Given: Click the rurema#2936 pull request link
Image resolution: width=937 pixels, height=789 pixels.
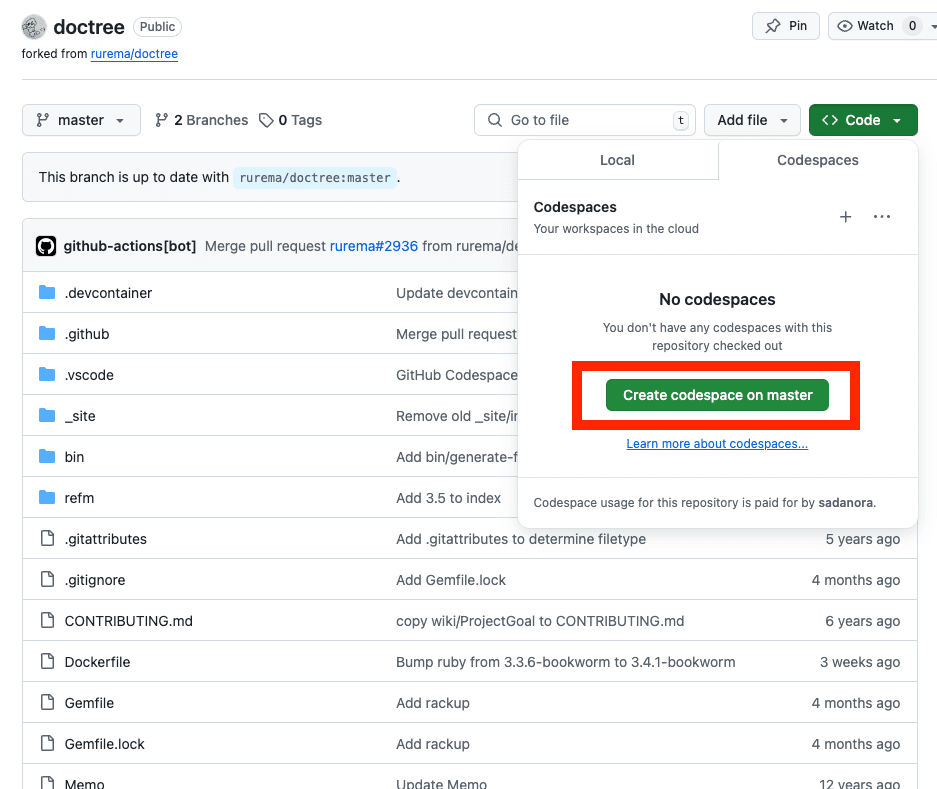Looking at the screenshot, I should [x=373, y=245].
